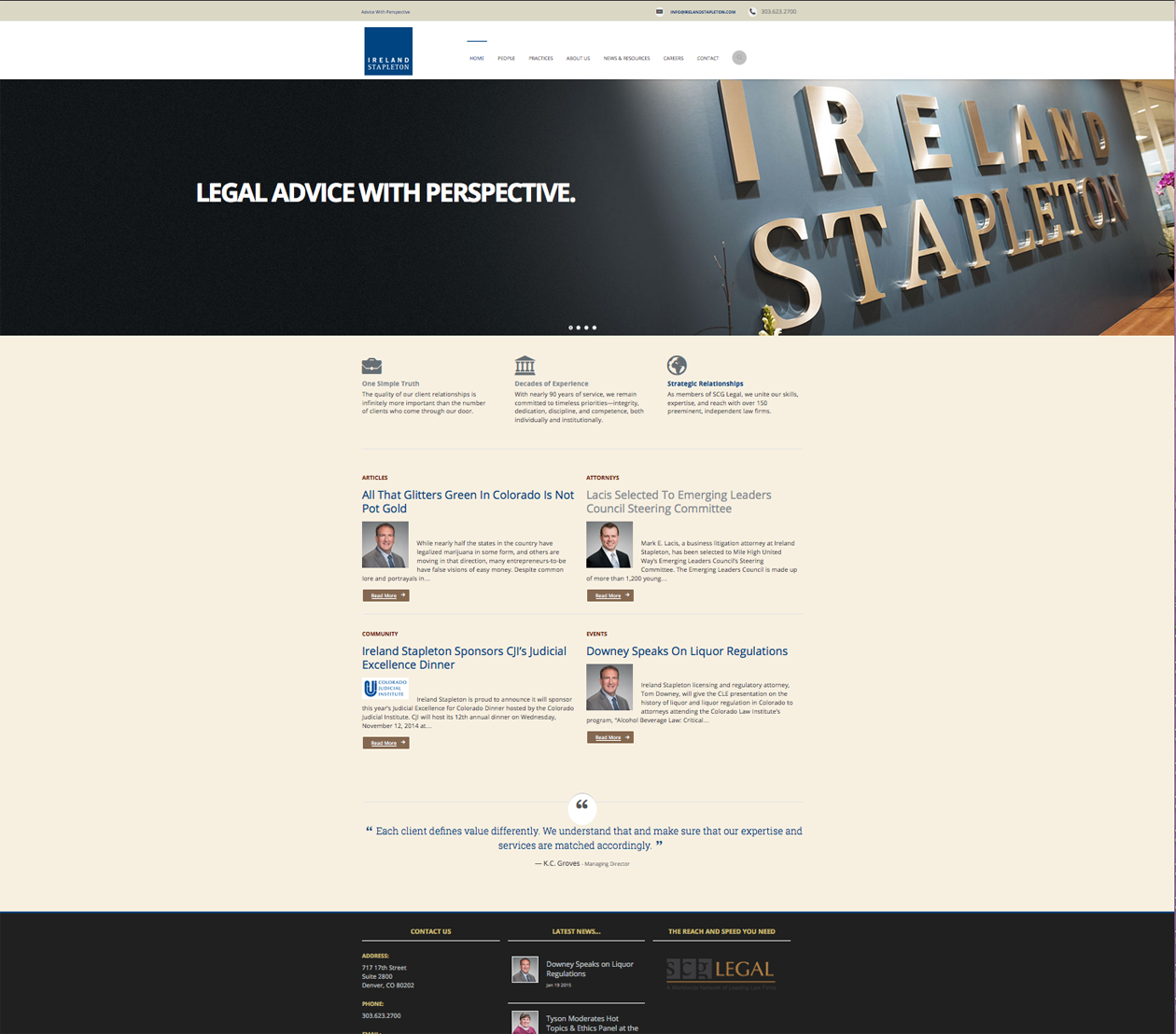Click 'Advice With Perspective' tagline in top bar
The image size is (1176, 1034).
(385, 12)
